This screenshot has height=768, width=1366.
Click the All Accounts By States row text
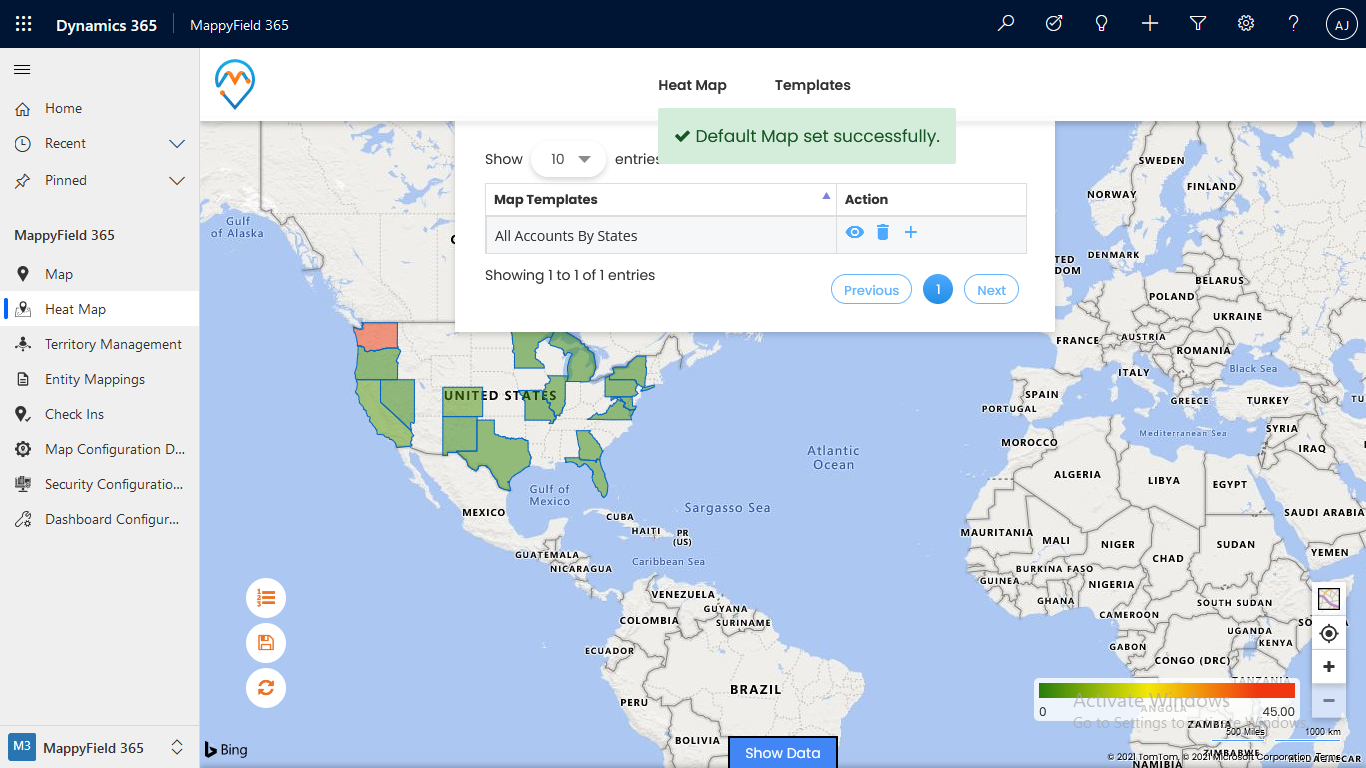click(x=566, y=236)
